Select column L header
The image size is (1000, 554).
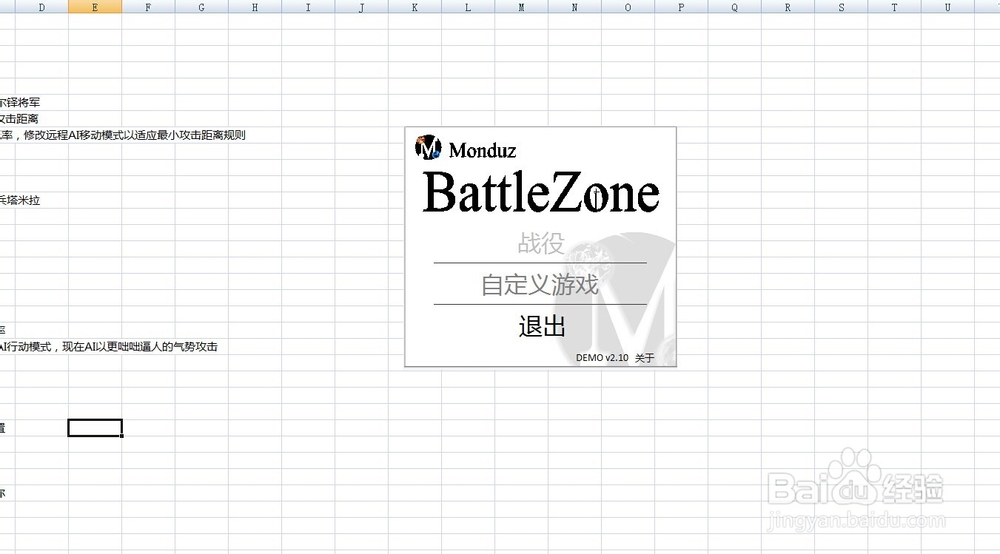pyautogui.click(x=468, y=7)
